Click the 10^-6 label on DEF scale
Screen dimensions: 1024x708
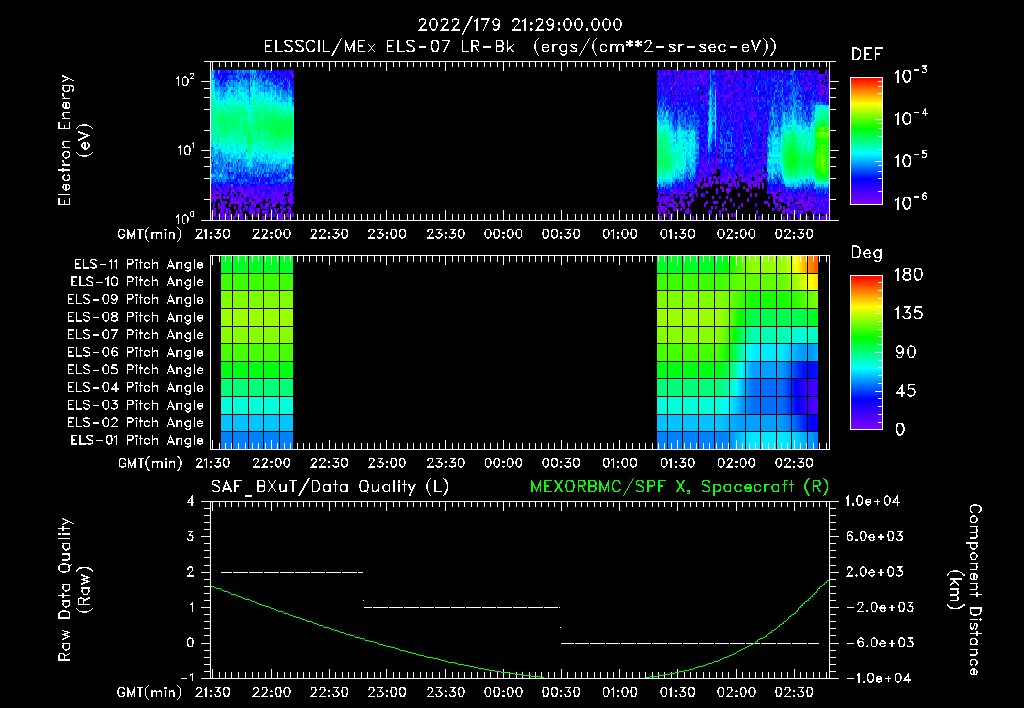coord(910,202)
